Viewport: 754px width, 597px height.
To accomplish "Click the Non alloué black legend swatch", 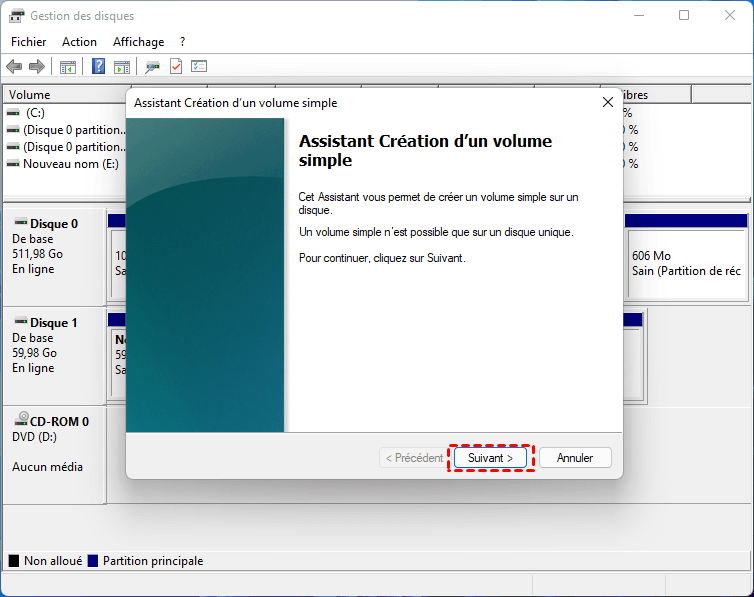I will (14, 561).
